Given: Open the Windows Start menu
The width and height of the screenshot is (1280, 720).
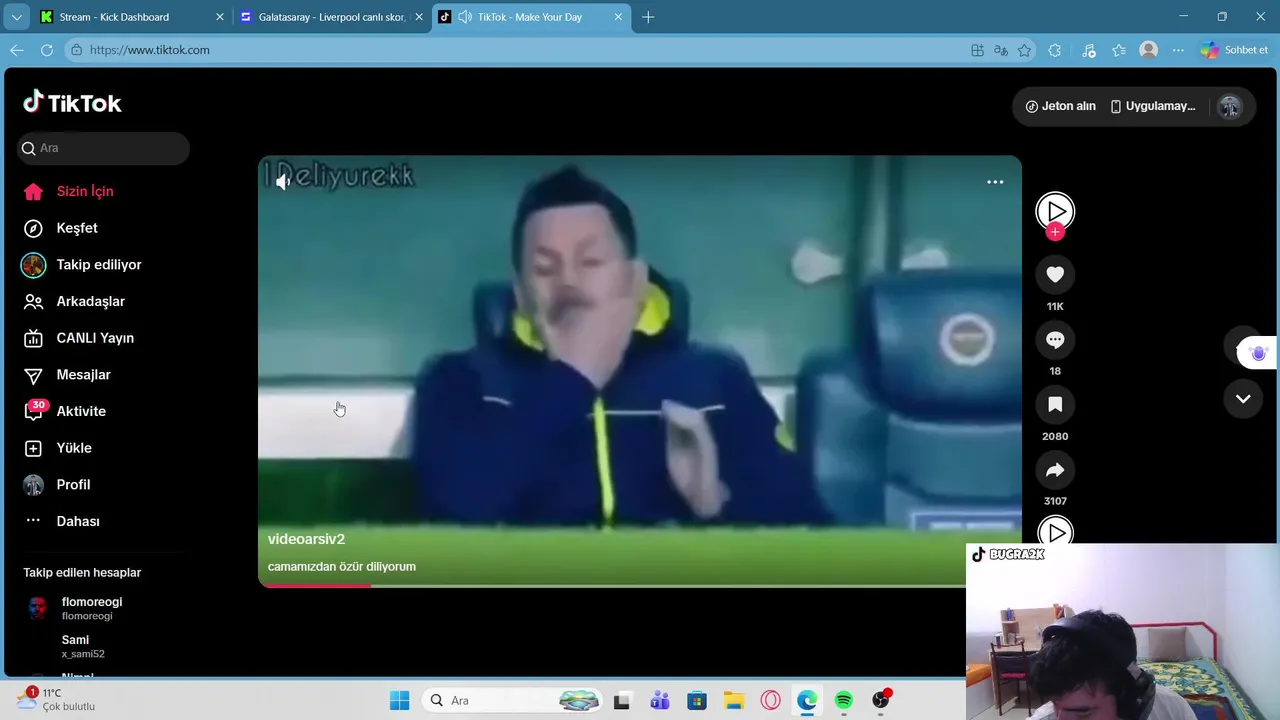Looking at the screenshot, I should pos(399,700).
